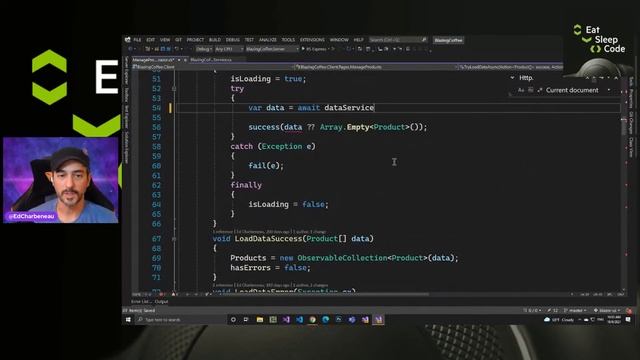Open the BUILD menu
This screenshot has height=360, width=640.
pos(215,40)
